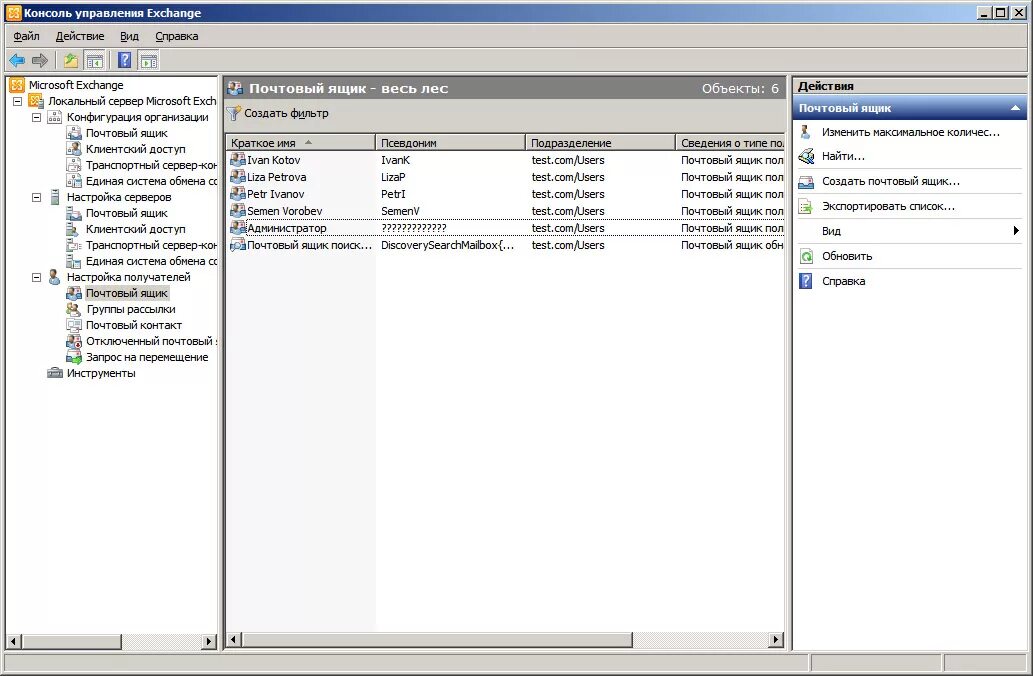Click the Обновить action text
The image size is (1033, 676).
pyautogui.click(x=847, y=256)
